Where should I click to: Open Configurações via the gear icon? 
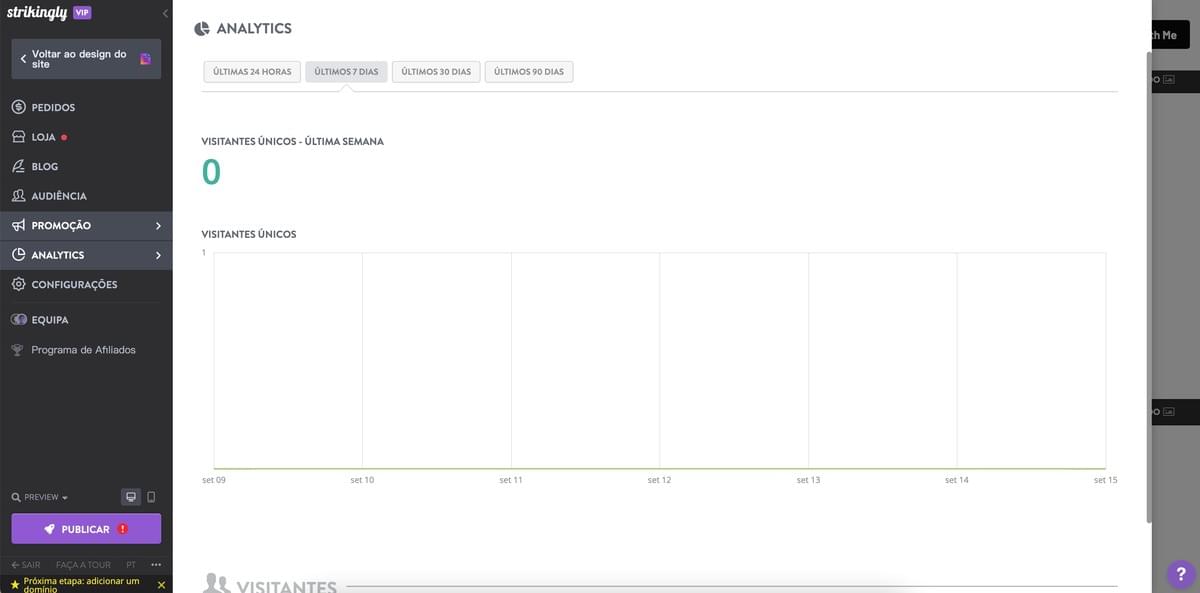[x=16, y=283]
